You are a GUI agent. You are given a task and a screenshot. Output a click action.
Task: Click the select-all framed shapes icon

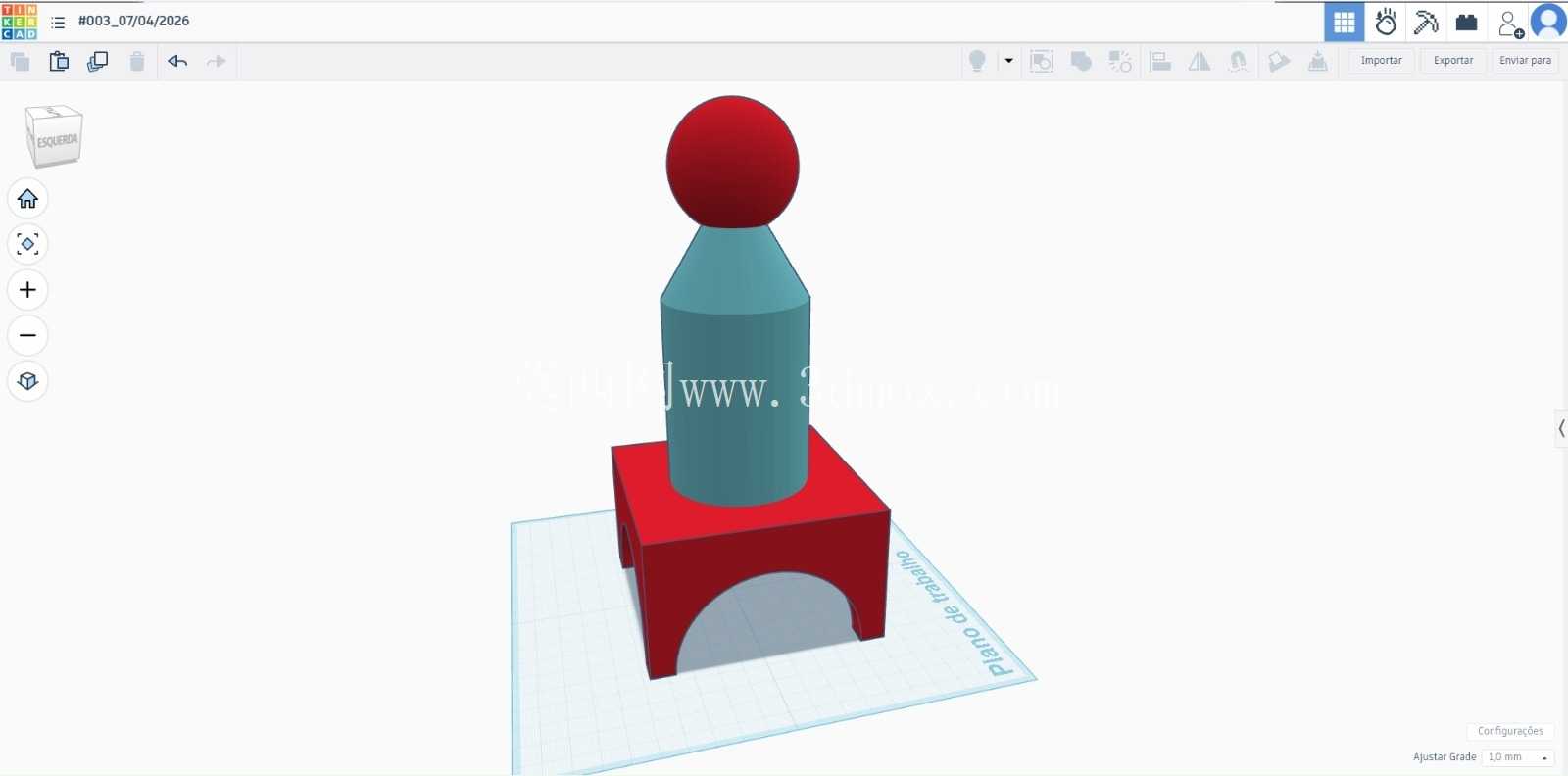click(1042, 61)
